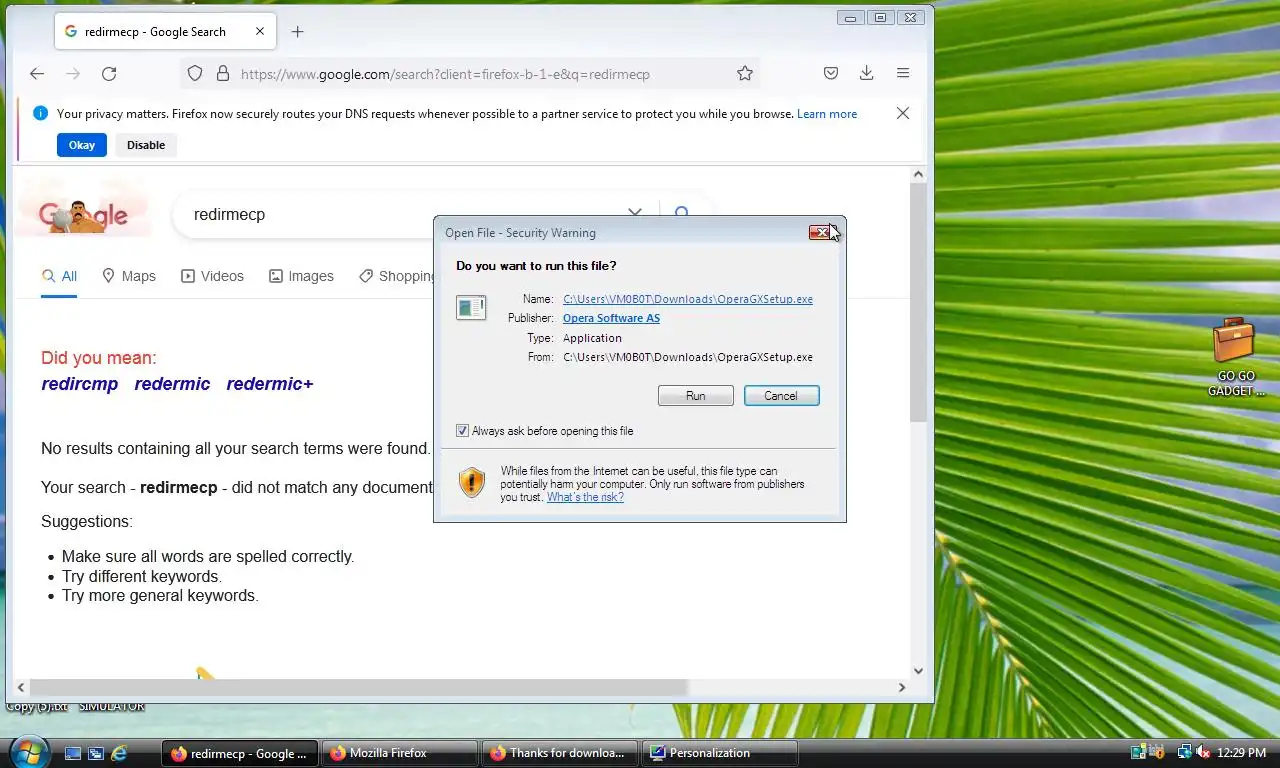This screenshot has height=768, width=1280.
Task: Click the Google doodle logo
Action: (x=84, y=213)
